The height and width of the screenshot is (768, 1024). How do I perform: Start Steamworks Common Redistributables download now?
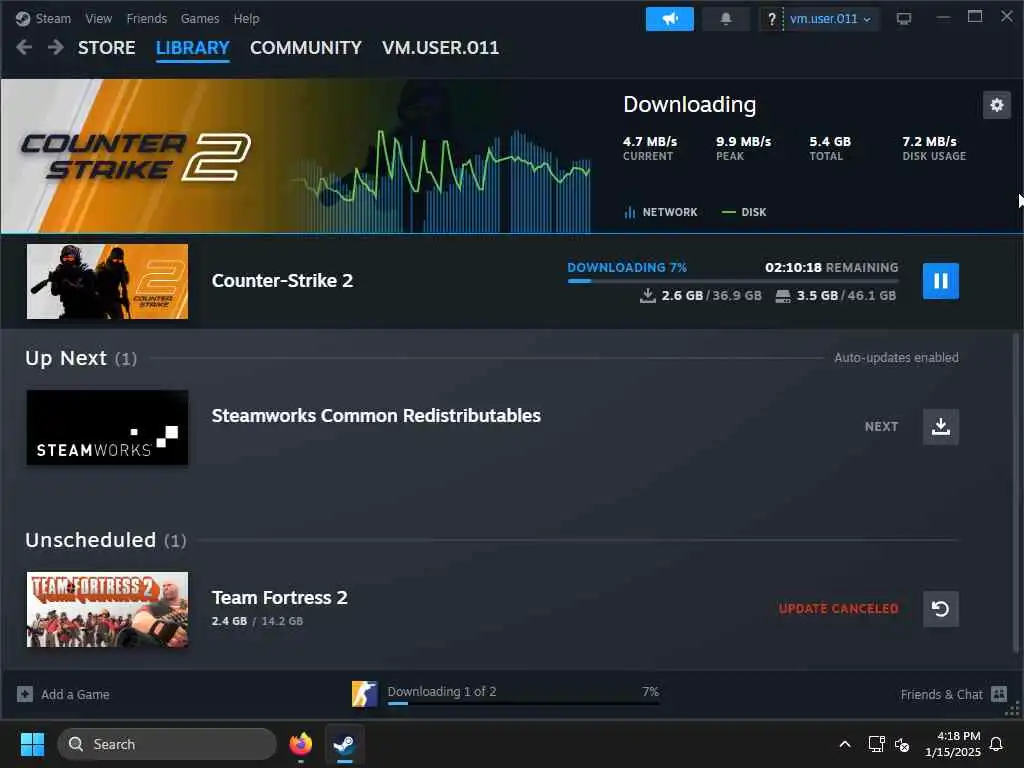(x=940, y=426)
